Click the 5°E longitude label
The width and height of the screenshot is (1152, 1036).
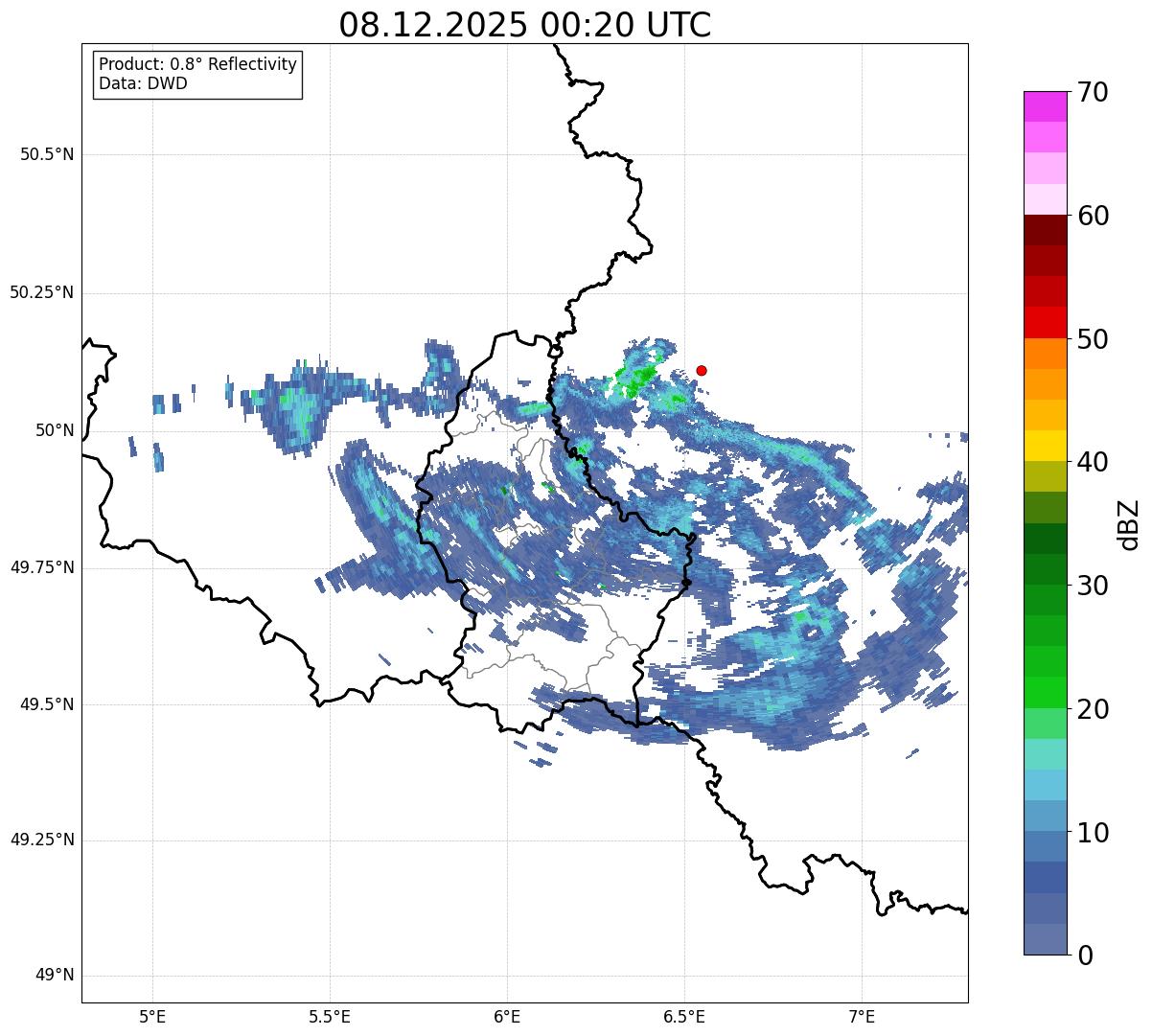[152, 1016]
